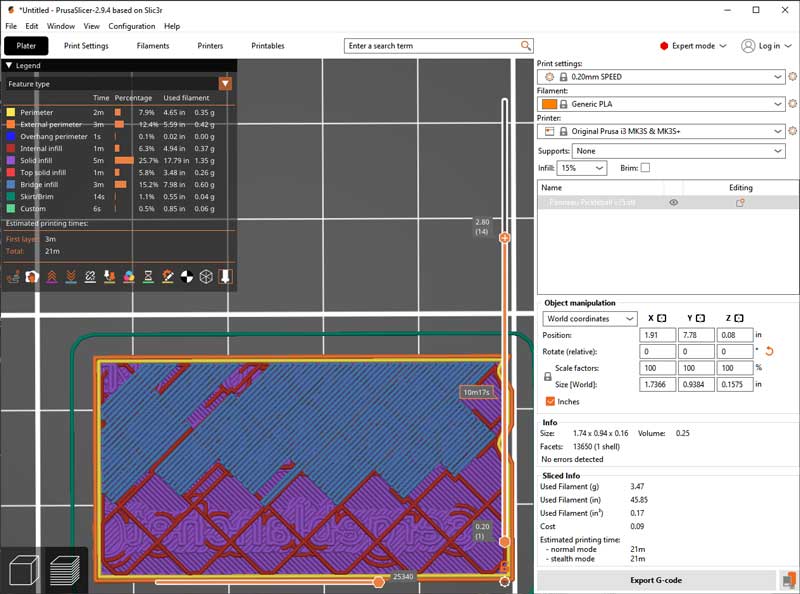The height and width of the screenshot is (594, 800).
Task: Open the Infill percentage dropdown
Action: pyautogui.click(x=582, y=168)
